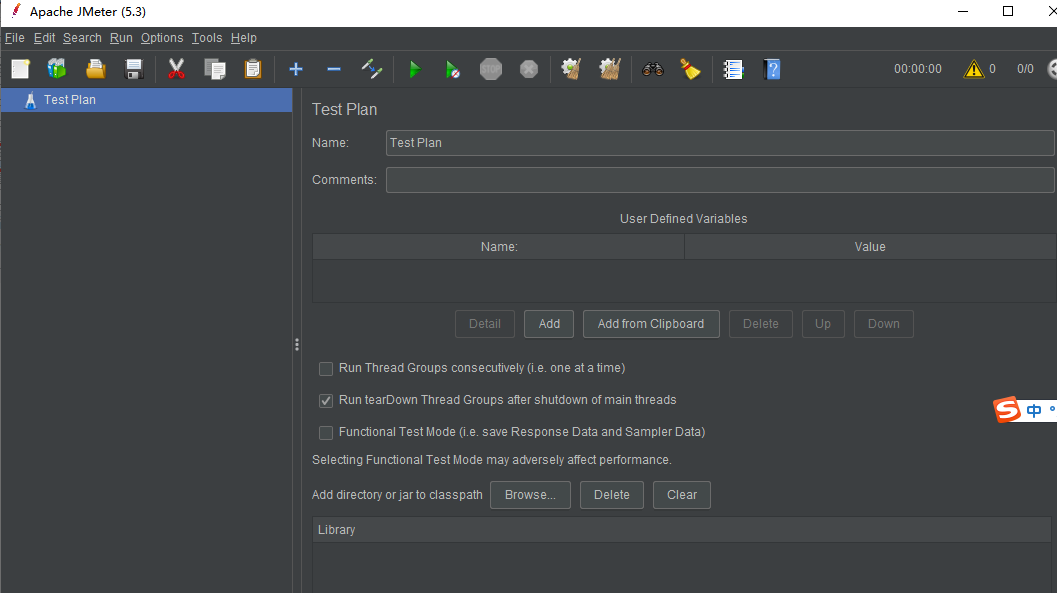This screenshot has width=1057, height=593.
Task: Click the classpath Delete button
Action: point(612,495)
